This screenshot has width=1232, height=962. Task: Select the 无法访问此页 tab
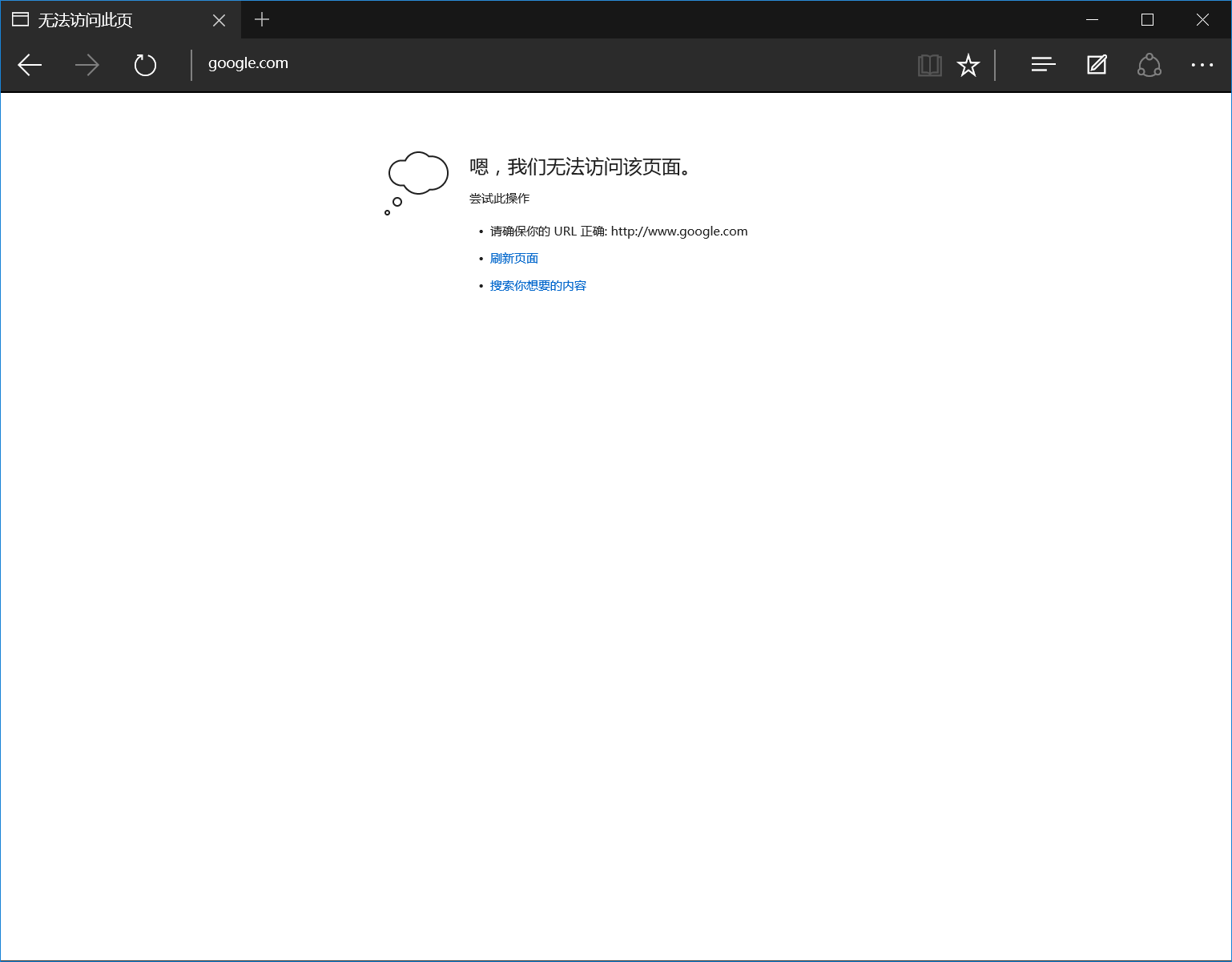point(120,20)
